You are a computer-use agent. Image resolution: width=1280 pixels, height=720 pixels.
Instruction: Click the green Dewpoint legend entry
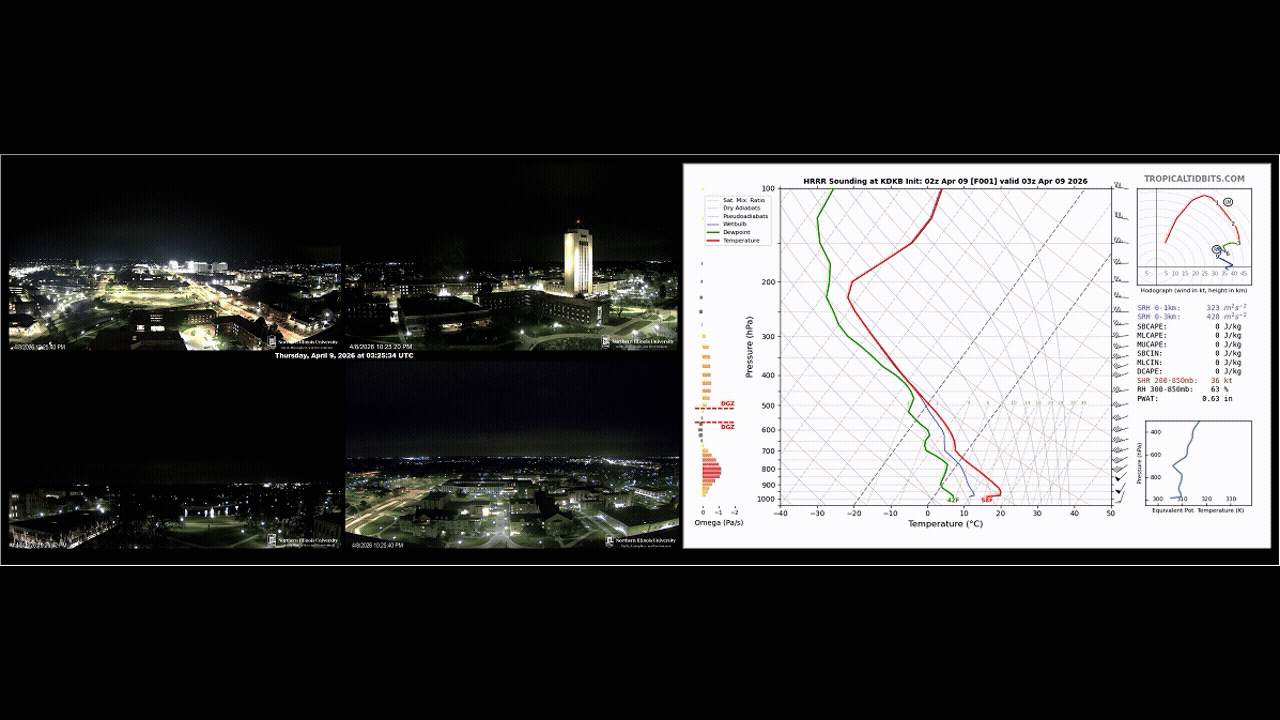point(736,233)
